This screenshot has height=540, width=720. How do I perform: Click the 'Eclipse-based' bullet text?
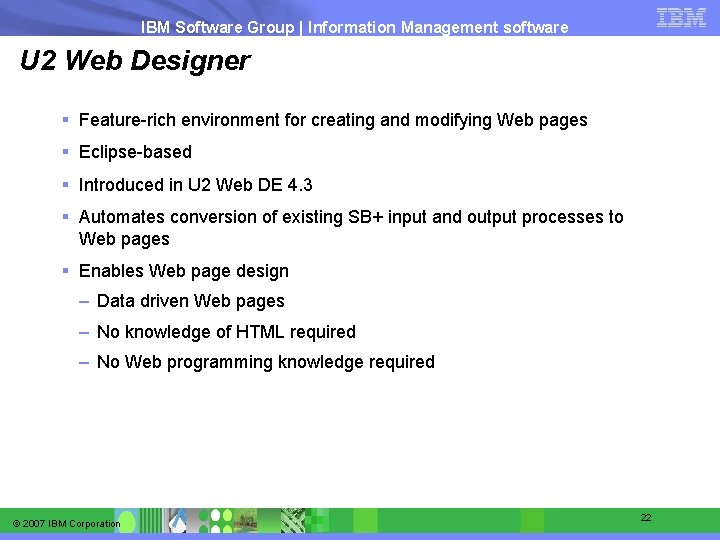click(x=135, y=152)
